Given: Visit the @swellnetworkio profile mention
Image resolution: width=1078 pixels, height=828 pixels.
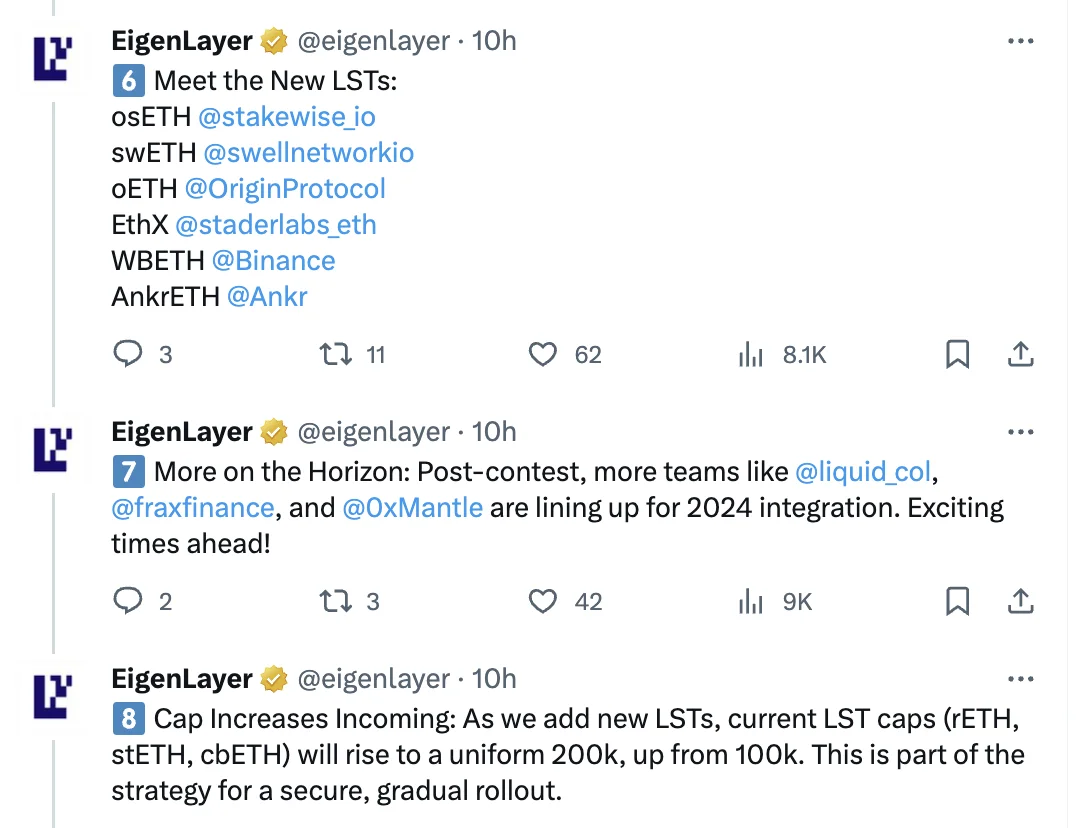Looking at the screenshot, I should 308,153.
